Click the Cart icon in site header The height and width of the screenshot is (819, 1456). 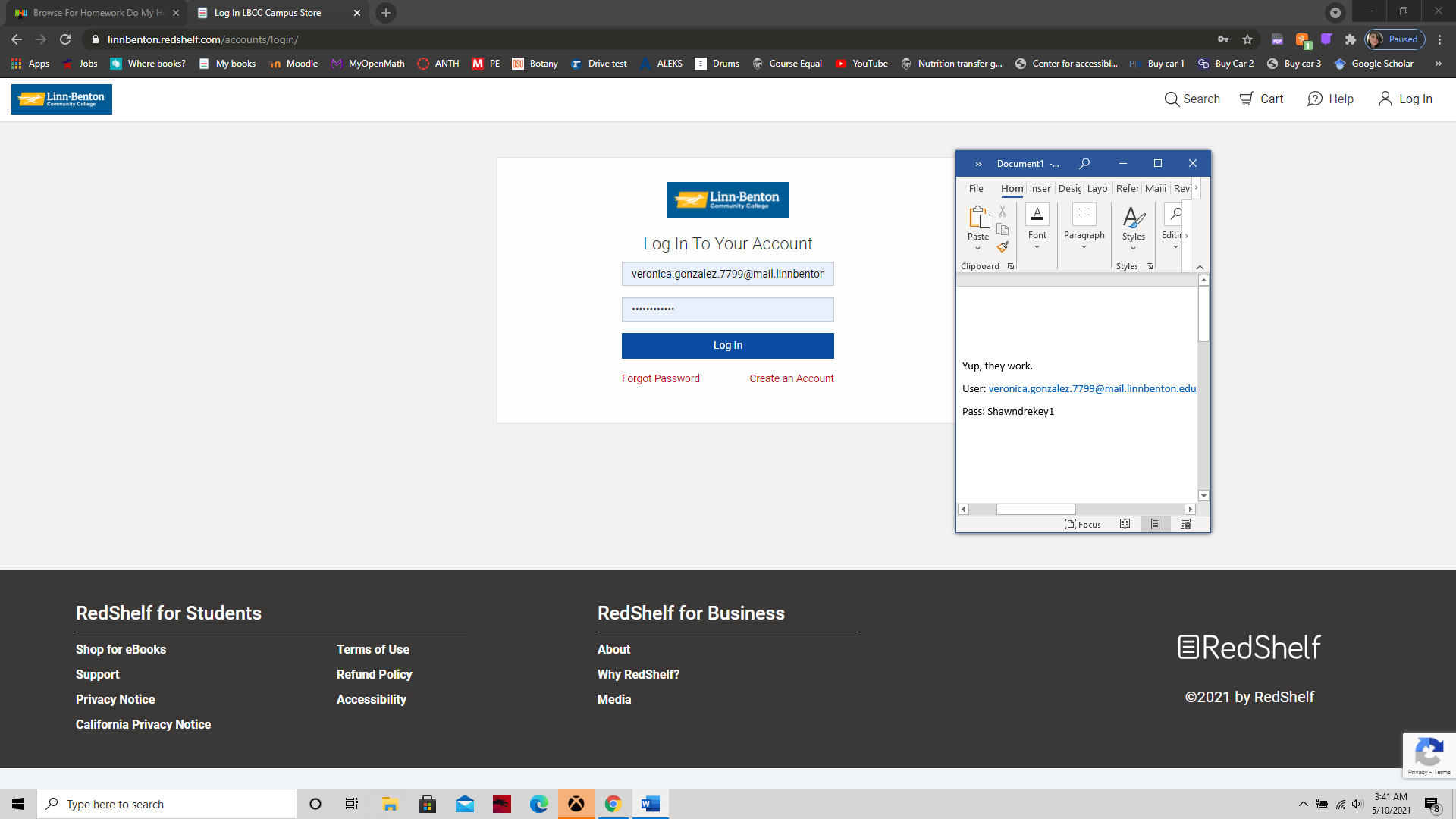pos(1247,99)
